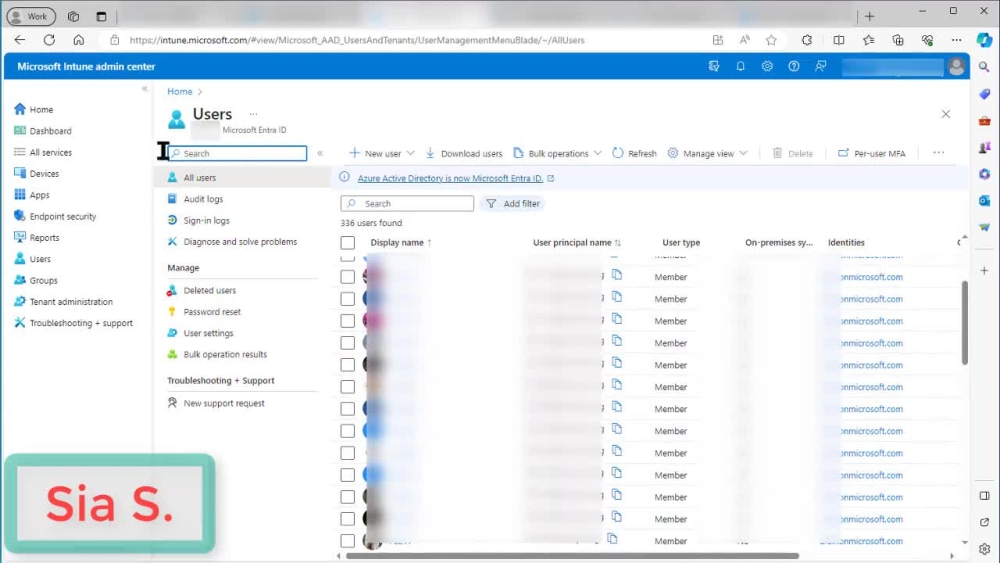
Task: Open Per-user MFA
Action: coord(872,153)
